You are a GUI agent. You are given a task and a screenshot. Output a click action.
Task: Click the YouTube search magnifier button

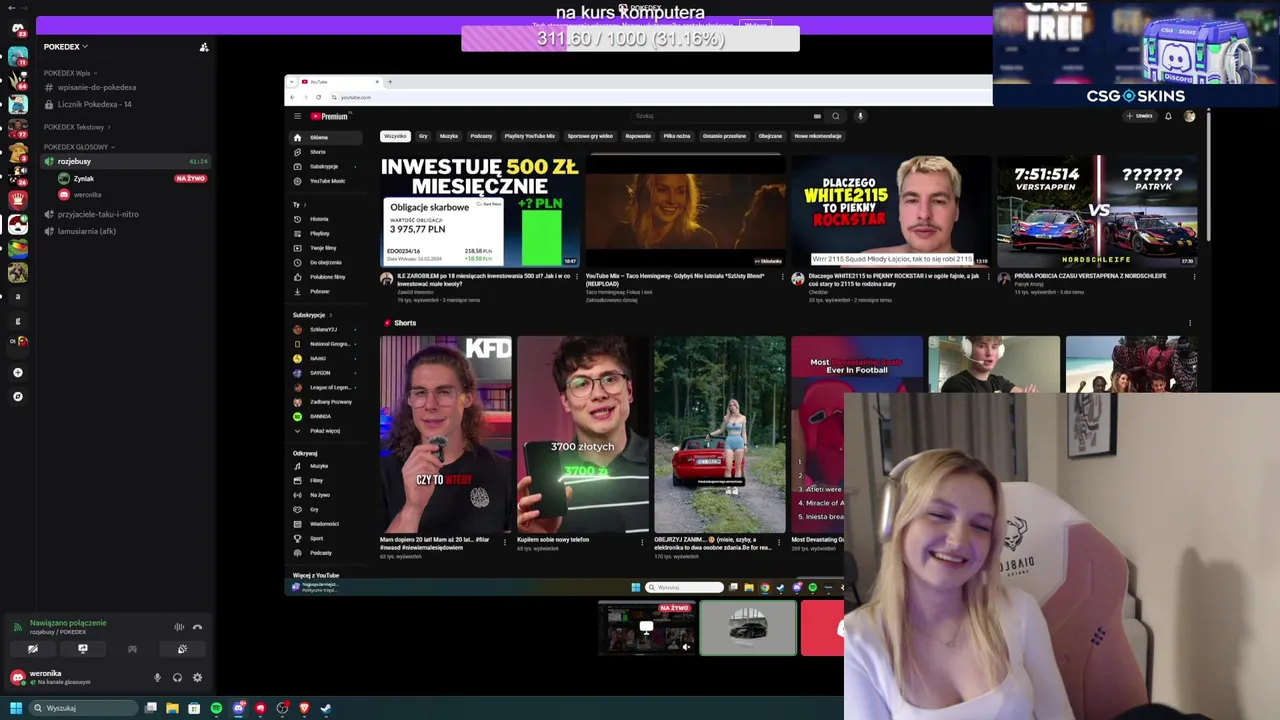836,116
